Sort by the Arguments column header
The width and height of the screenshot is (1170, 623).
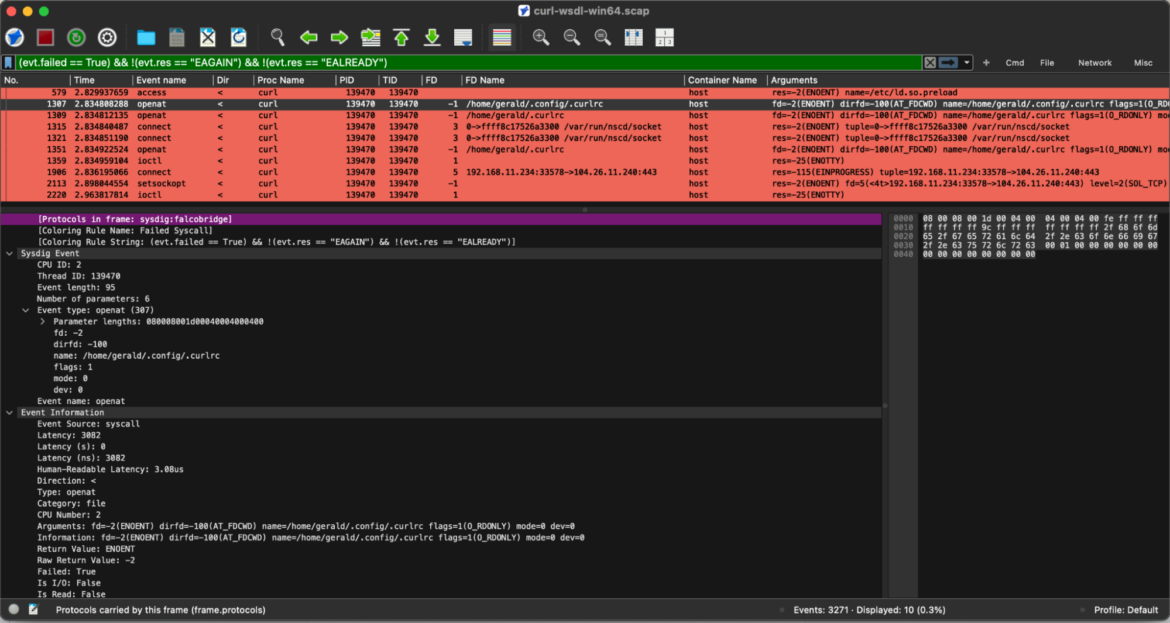point(969,80)
